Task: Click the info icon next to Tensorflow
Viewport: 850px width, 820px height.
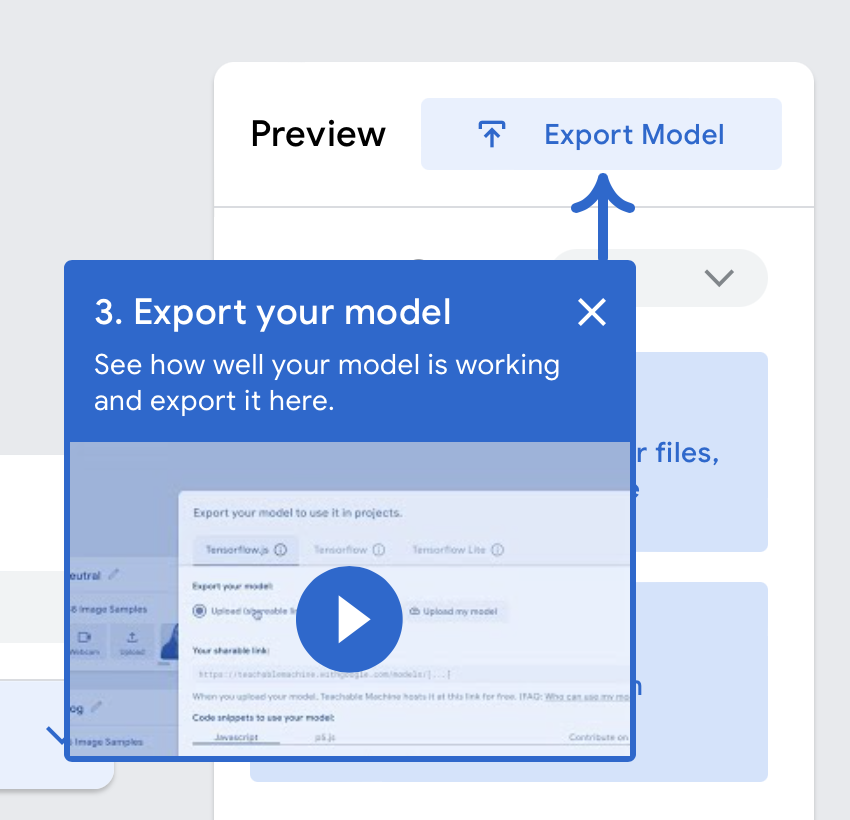Action: pos(377,549)
